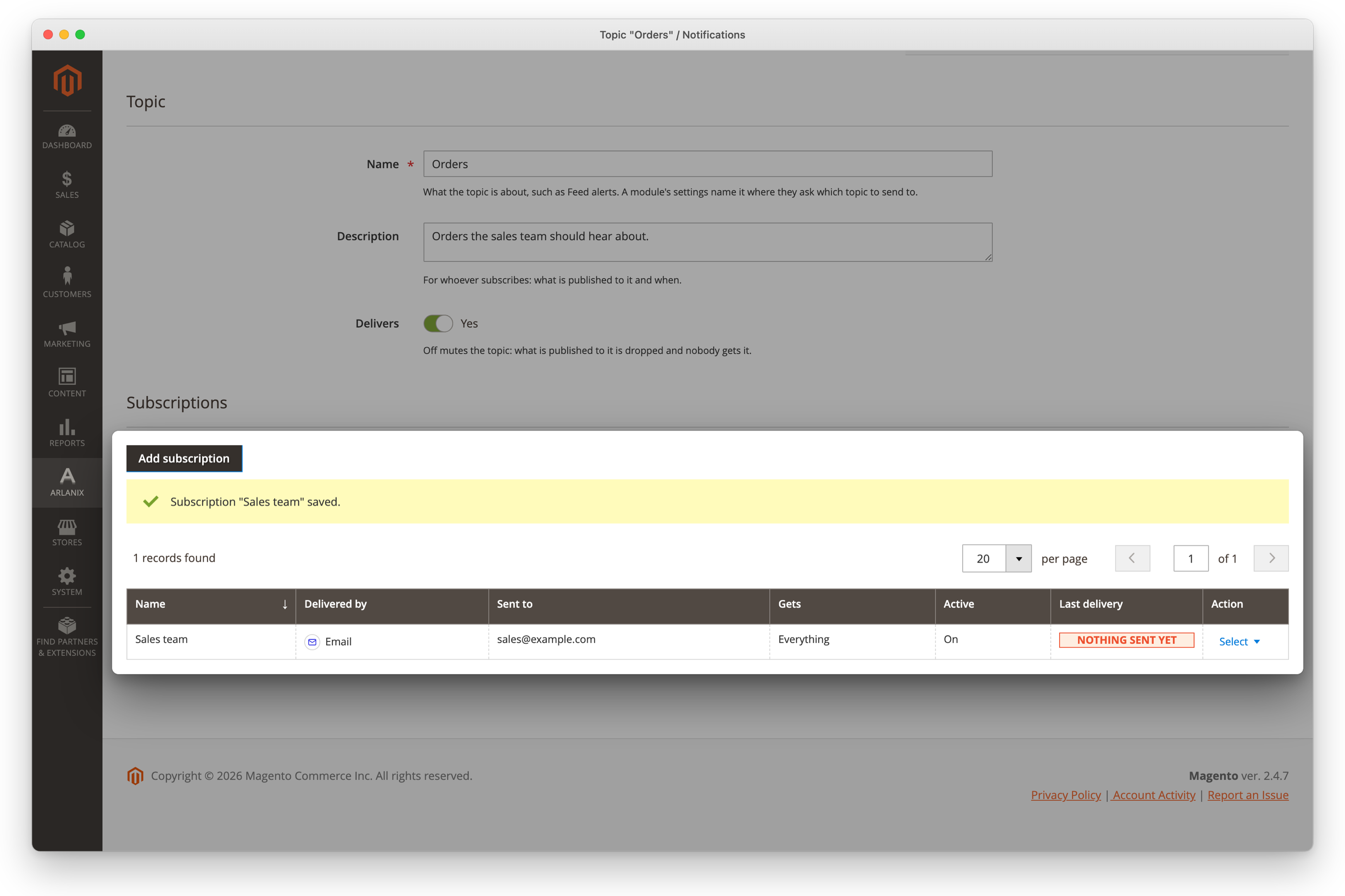Click the "1 records found" text

(x=174, y=558)
